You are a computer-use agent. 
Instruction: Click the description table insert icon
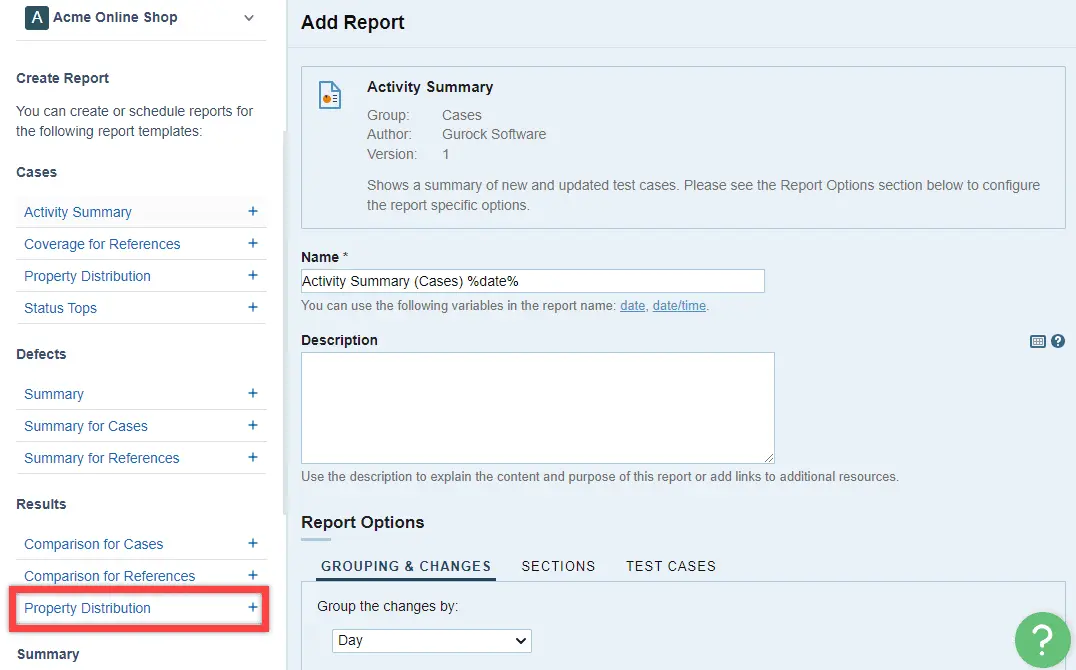[x=1038, y=341]
